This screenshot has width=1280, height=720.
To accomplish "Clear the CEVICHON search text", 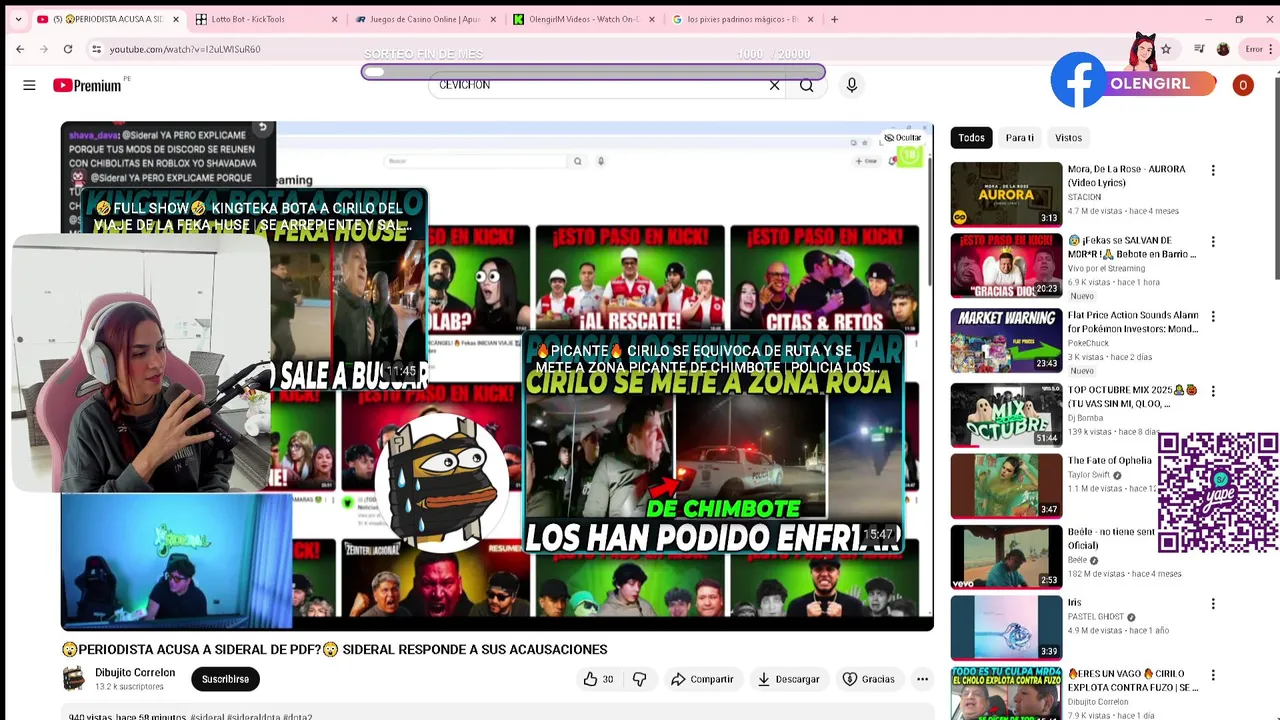I will (774, 85).
